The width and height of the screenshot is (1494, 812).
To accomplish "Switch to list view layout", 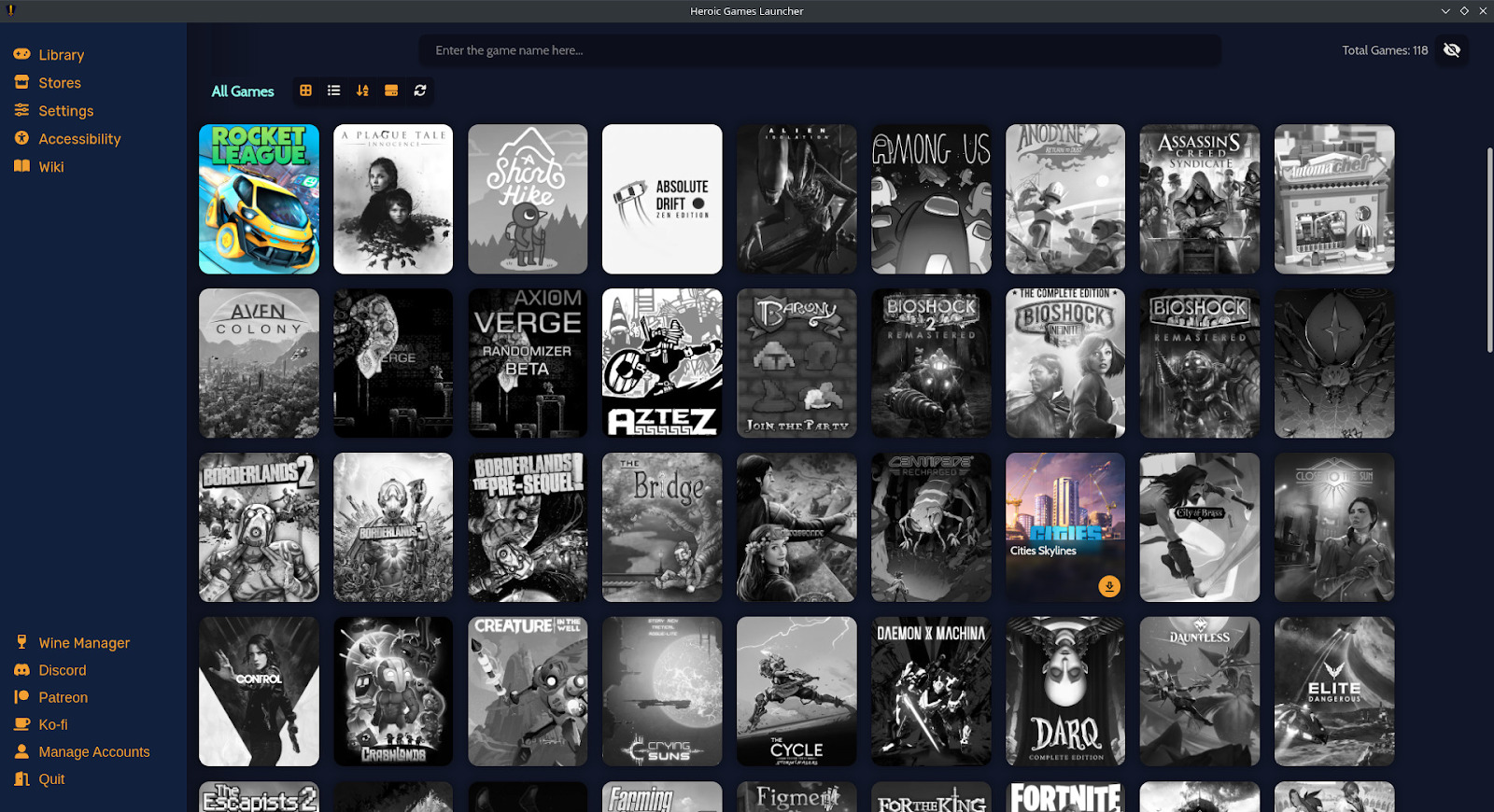I will (x=333, y=91).
